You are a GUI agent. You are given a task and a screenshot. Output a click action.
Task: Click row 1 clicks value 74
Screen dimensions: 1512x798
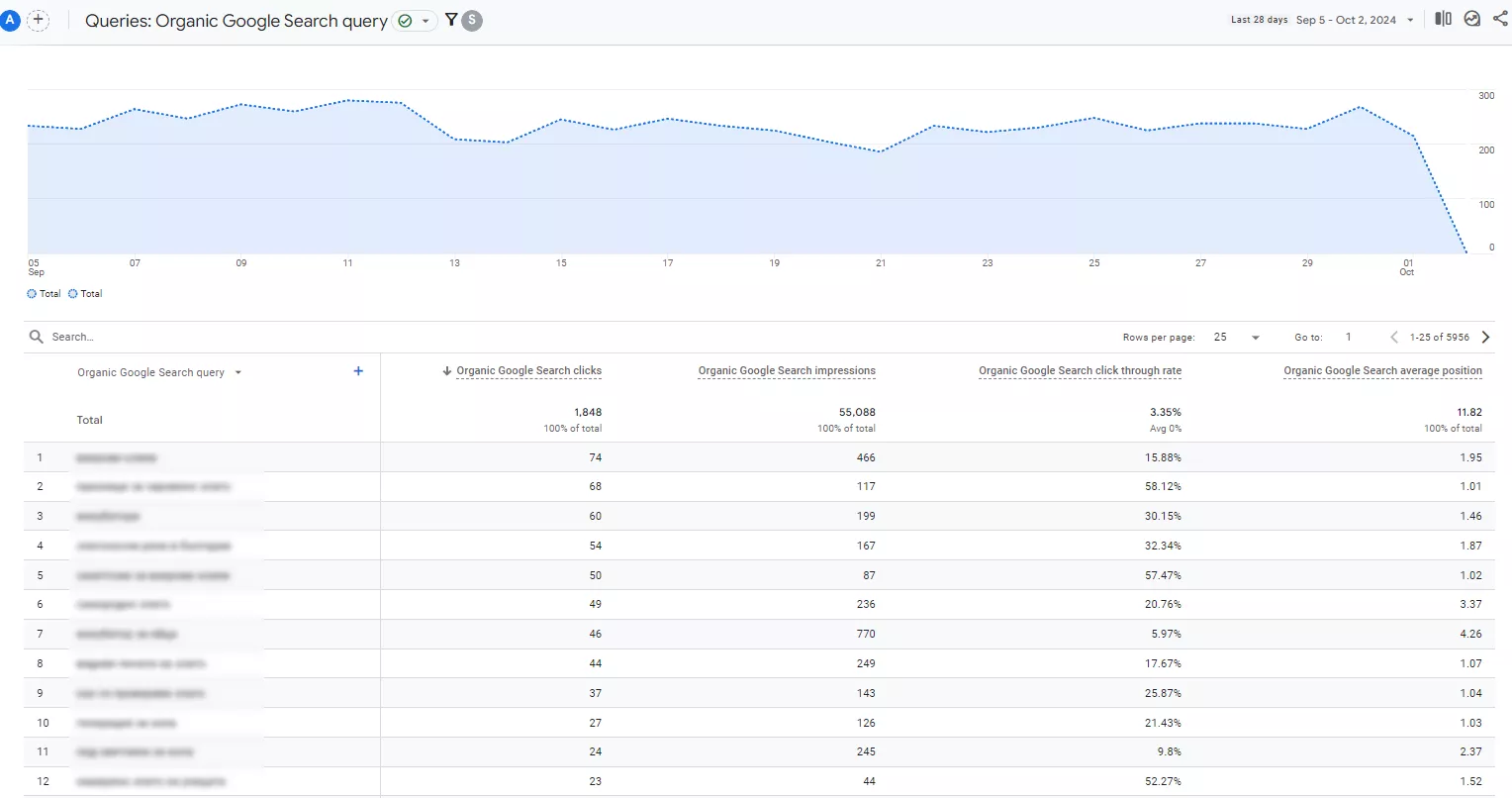tap(595, 457)
